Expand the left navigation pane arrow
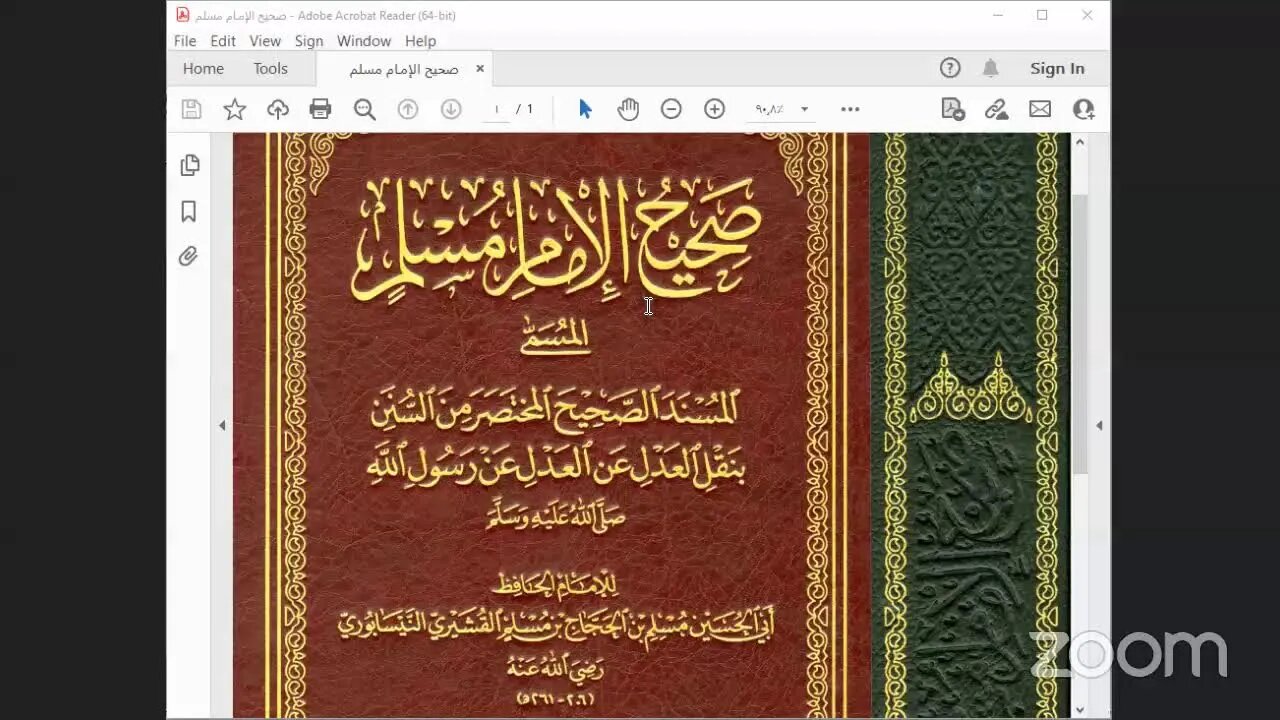 [x=222, y=425]
